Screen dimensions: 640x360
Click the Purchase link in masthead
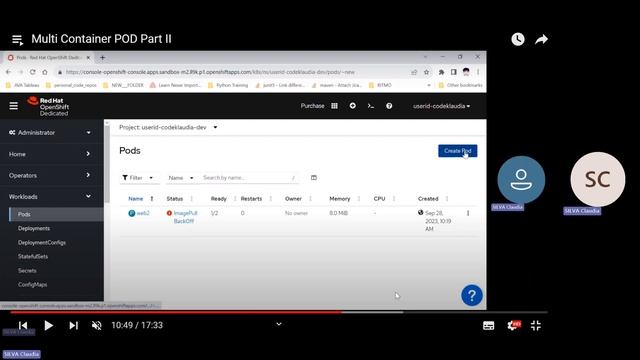[312, 106]
